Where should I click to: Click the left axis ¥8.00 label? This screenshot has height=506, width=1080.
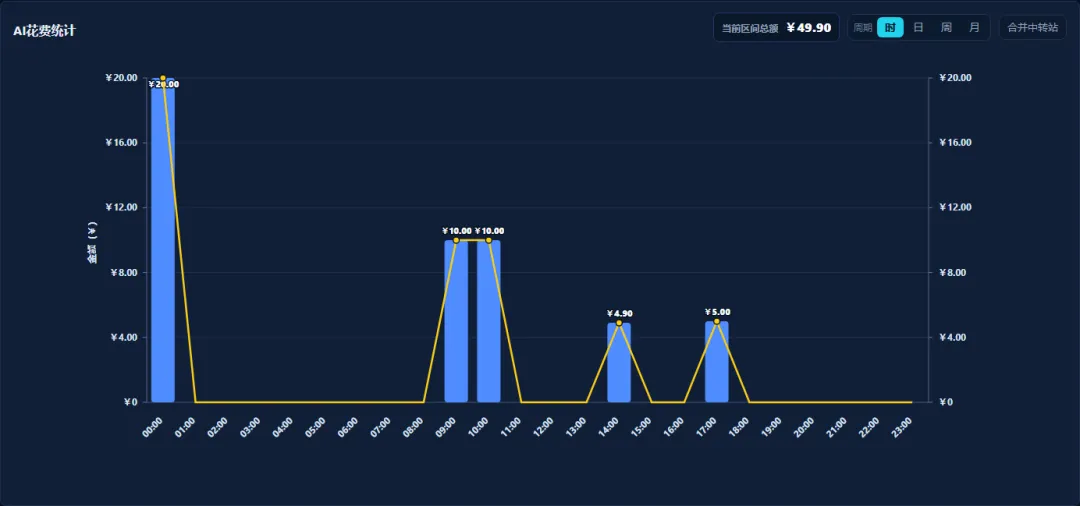coord(124,273)
